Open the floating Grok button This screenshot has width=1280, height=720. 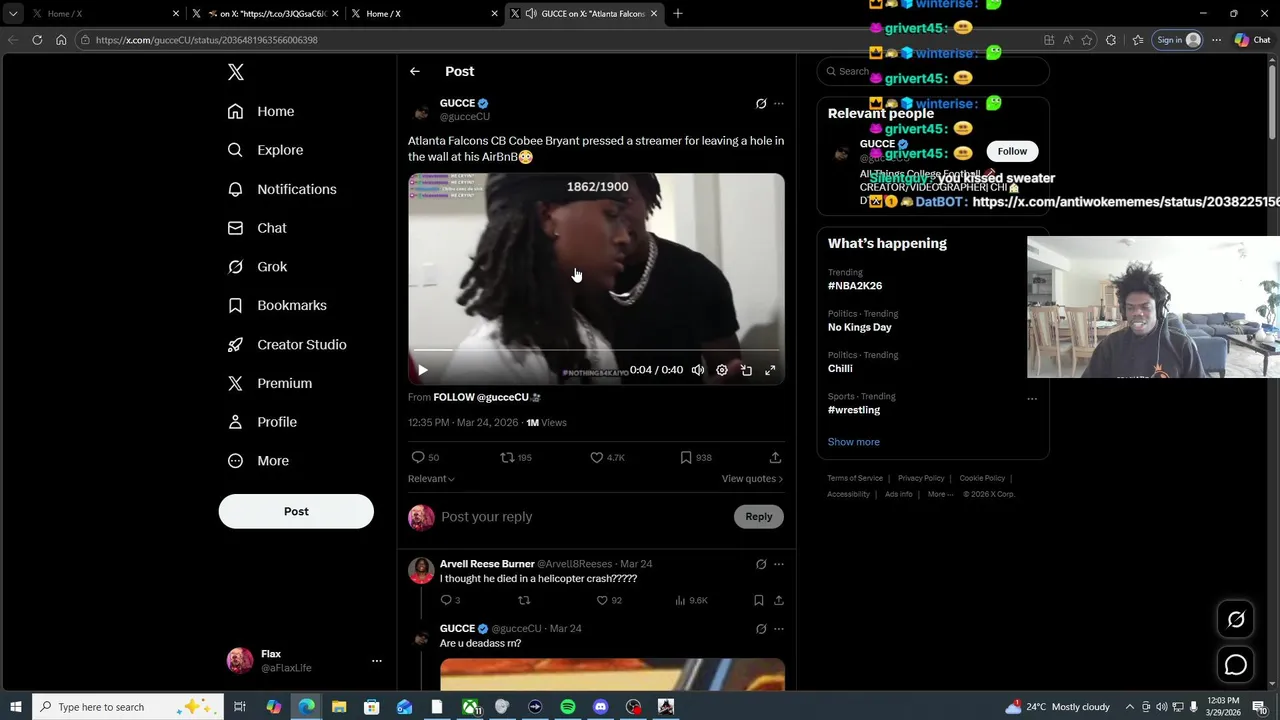click(x=1236, y=620)
